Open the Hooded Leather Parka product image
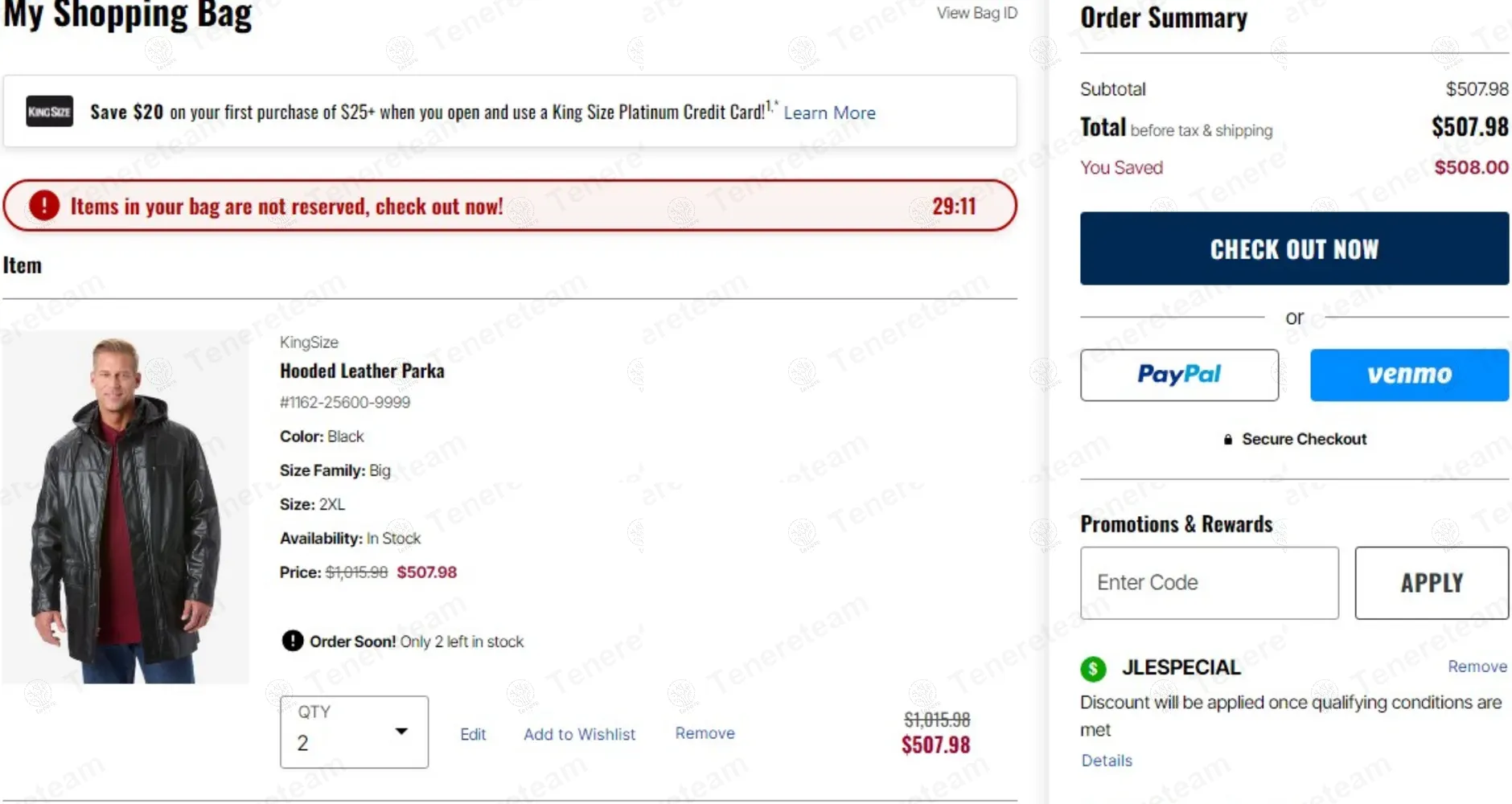Screen dimensions: 1512x804 125,508
